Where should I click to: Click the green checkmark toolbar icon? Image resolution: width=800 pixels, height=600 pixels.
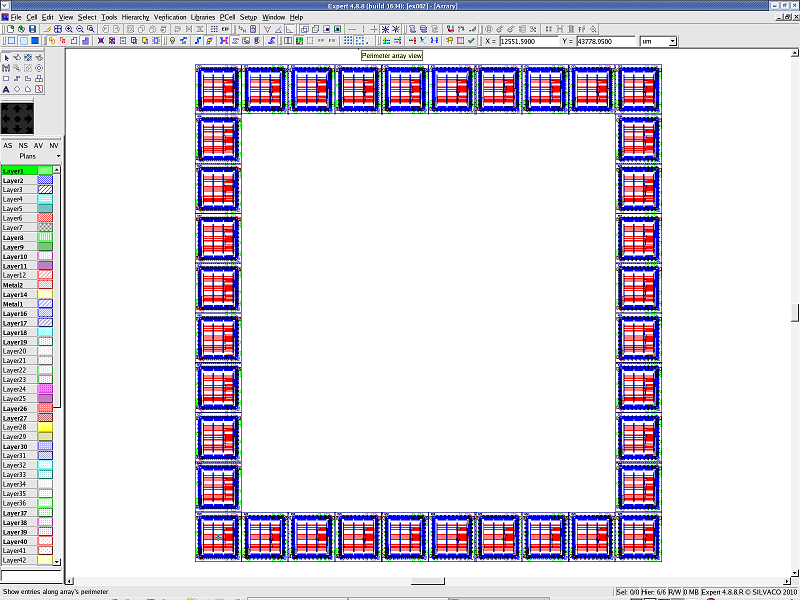pyautogui.click(x=472, y=41)
